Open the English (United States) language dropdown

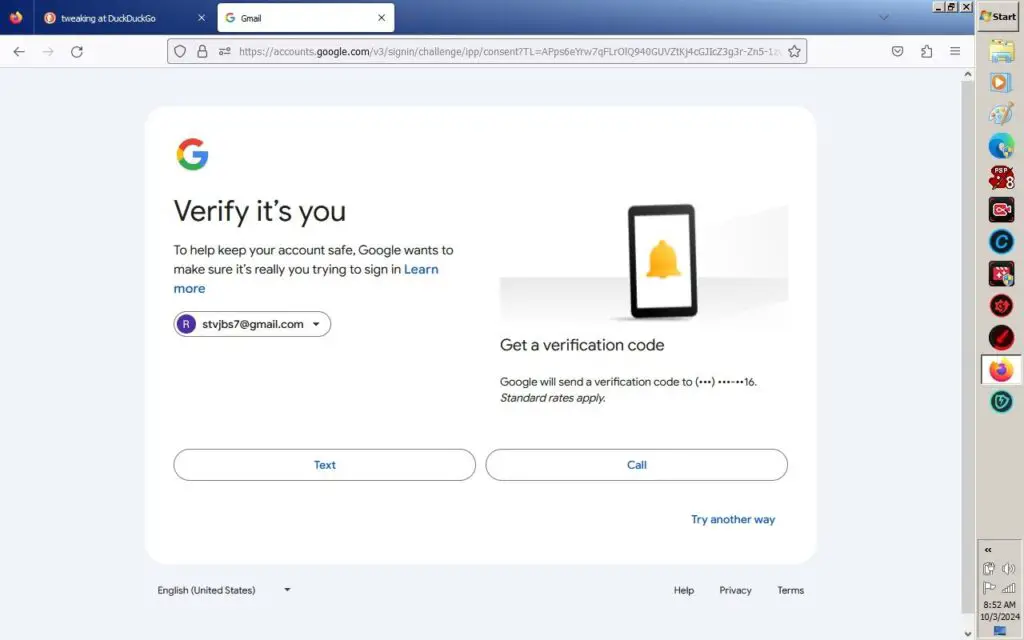coord(224,590)
